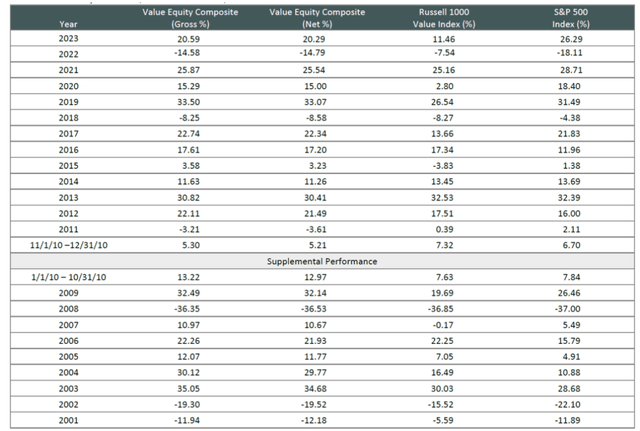Select S&P 500 value 11.96 for 2016
Image resolution: width=640 pixels, height=431 pixels.
(569, 150)
